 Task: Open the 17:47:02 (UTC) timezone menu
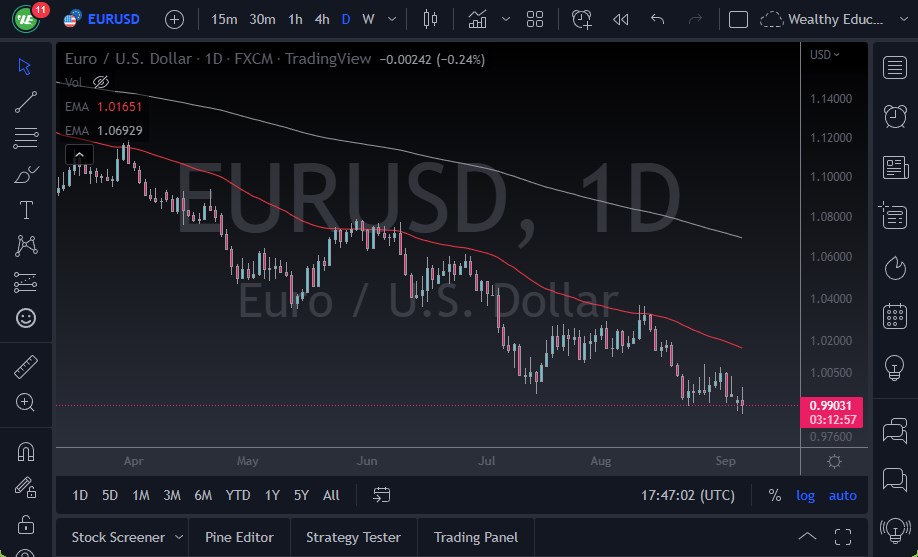pos(687,496)
